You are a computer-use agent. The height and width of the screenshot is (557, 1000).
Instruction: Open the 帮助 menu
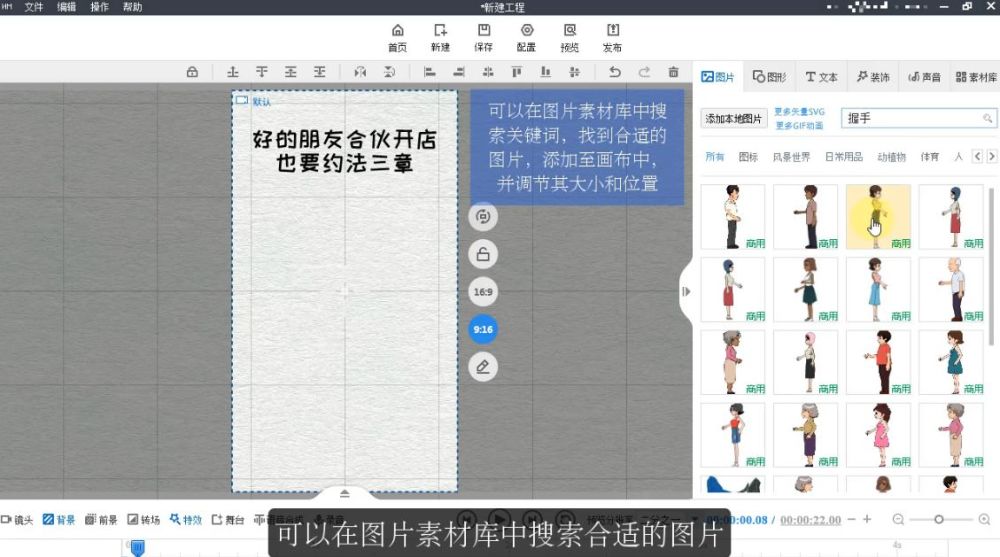tap(133, 7)
